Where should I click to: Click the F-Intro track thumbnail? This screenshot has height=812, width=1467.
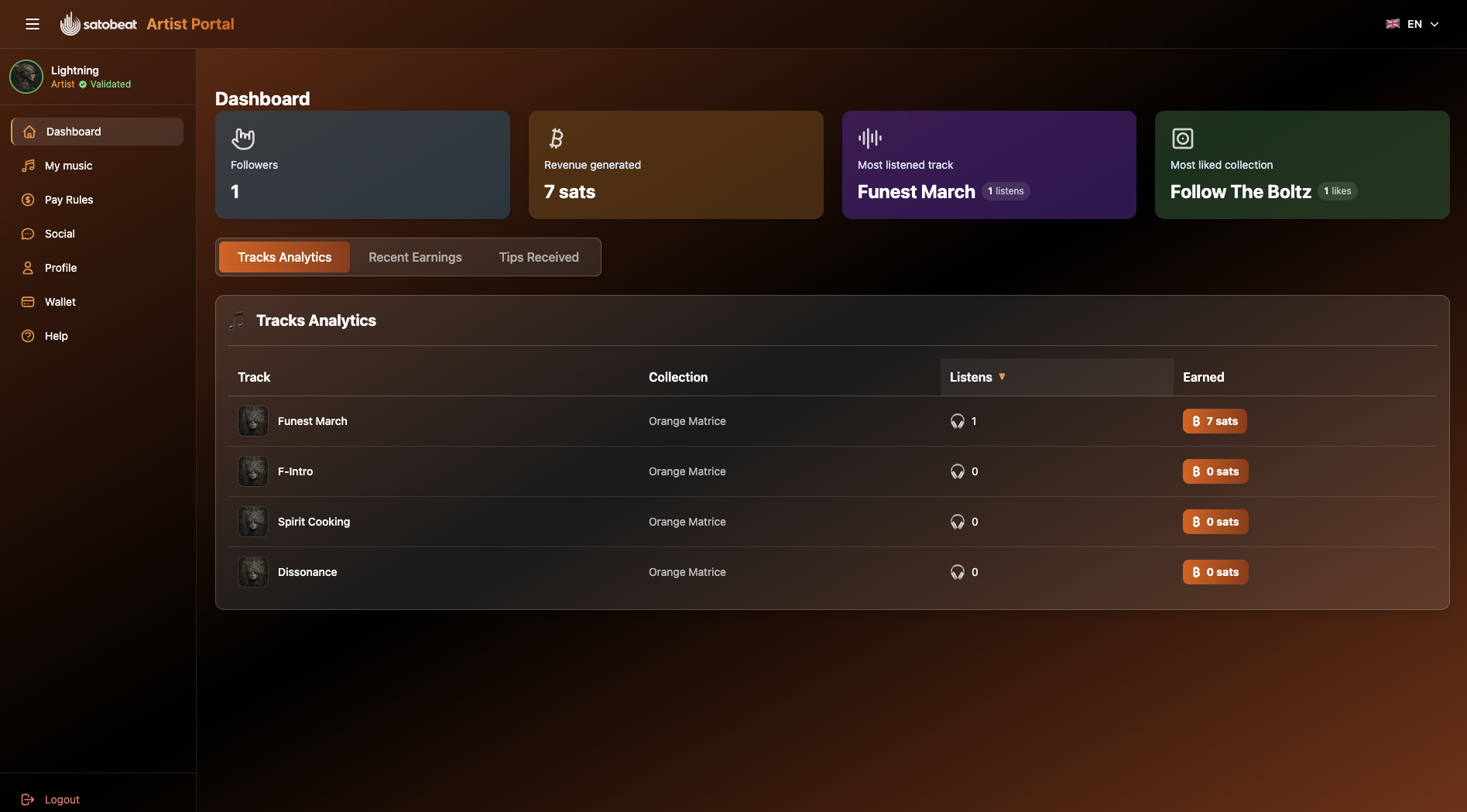click(x=252, y=471)
